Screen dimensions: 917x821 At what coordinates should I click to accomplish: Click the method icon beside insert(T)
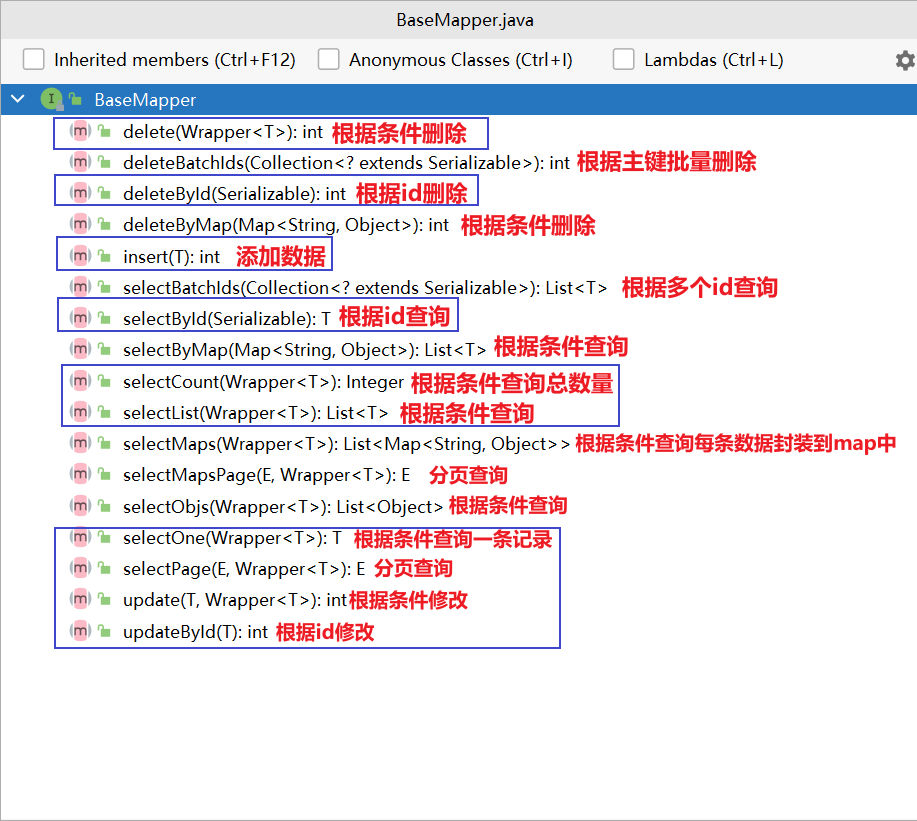pyautogui.click(x=80, y=256)
